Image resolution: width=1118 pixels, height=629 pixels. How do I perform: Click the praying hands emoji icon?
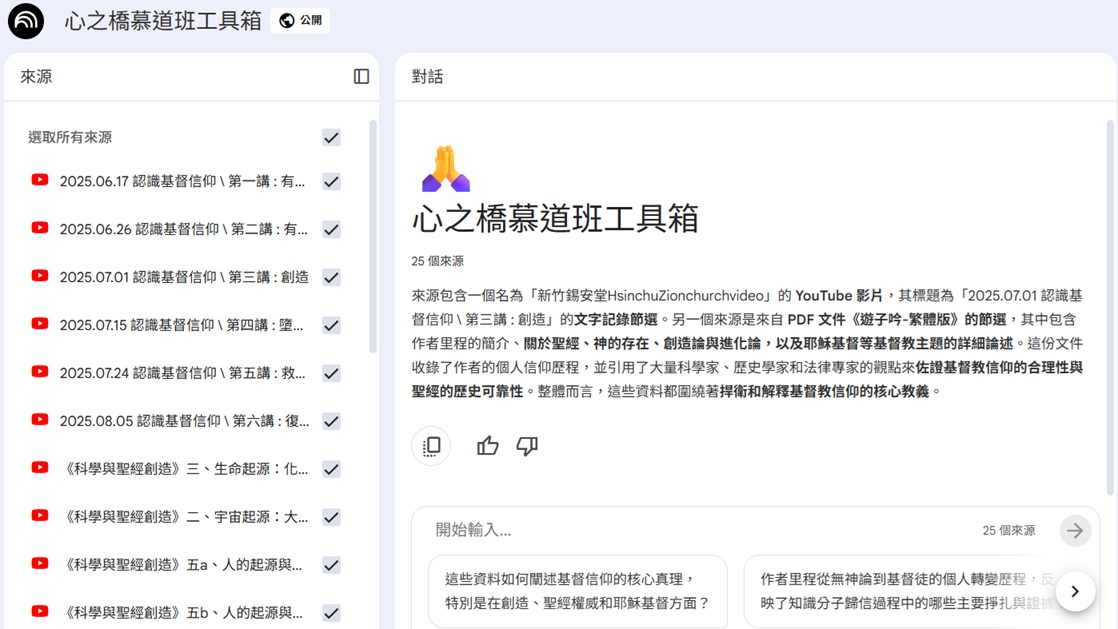(445, 169)
